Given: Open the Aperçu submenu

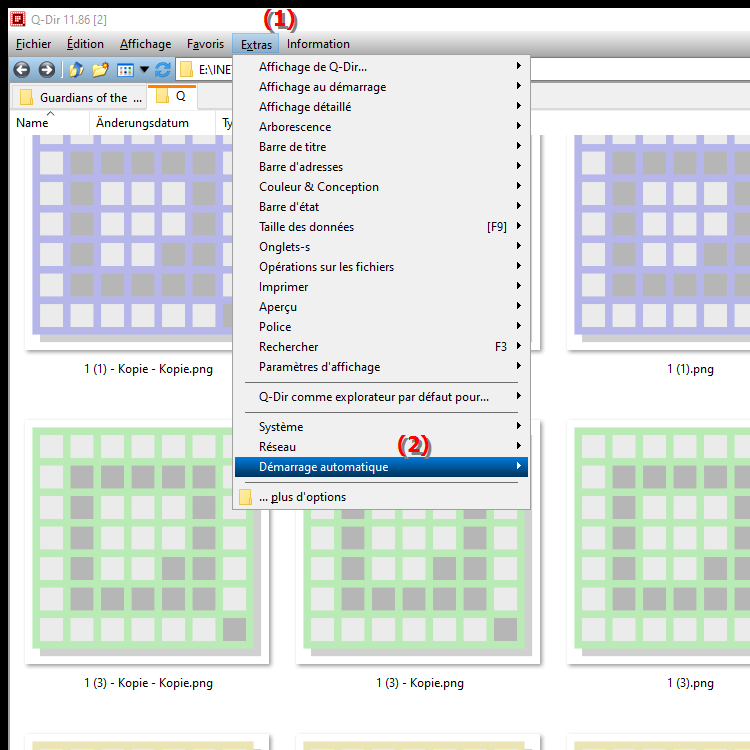Looking at the screenshot, I should [381, 307].
